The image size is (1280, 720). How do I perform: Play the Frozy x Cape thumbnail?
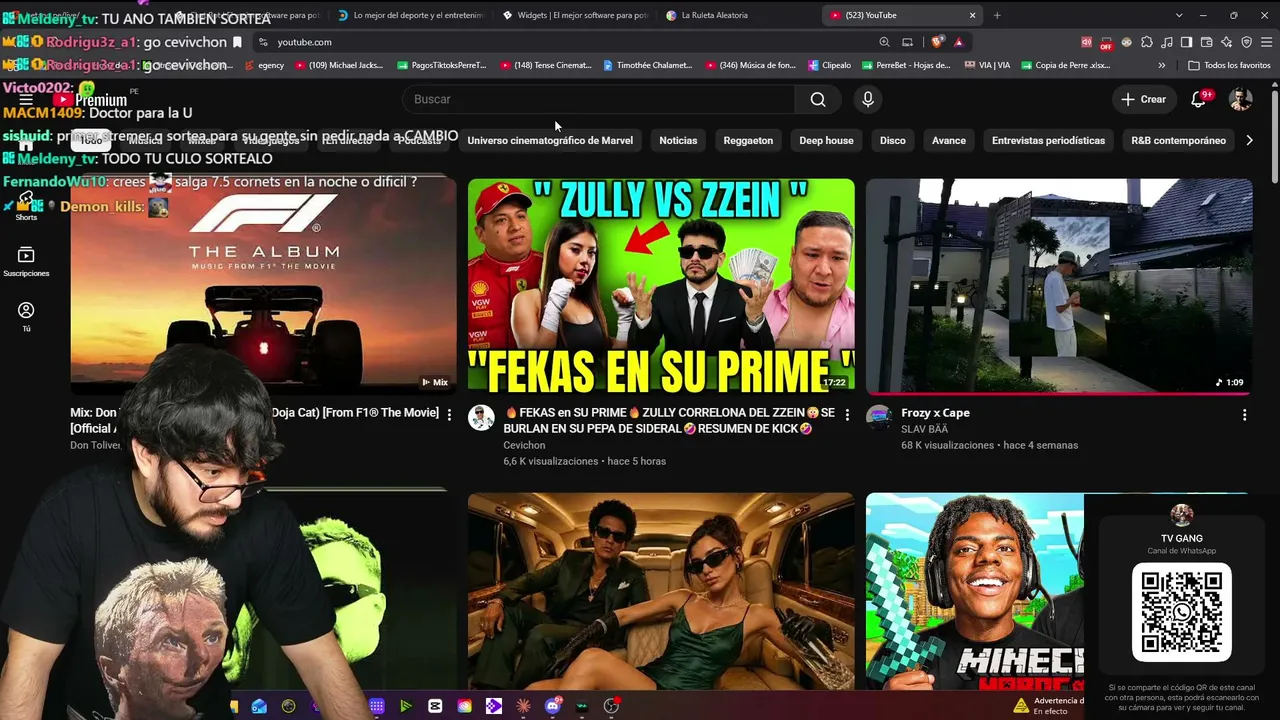(x=1059, y=286)
